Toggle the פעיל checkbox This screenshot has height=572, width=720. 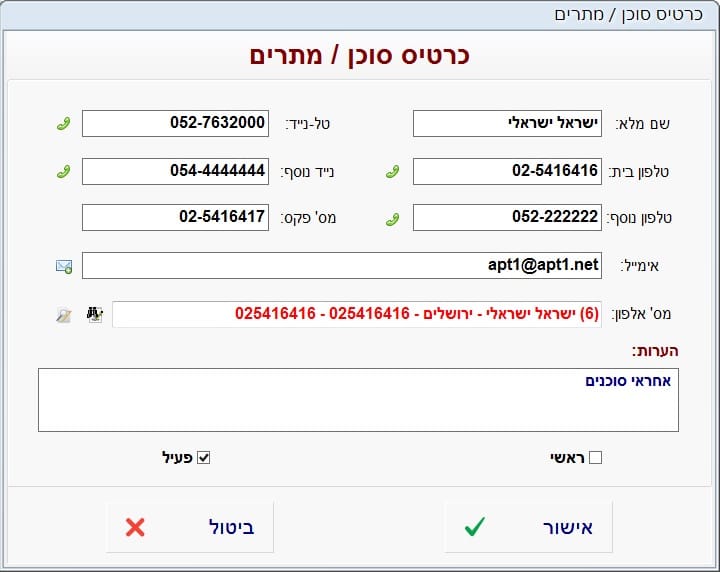pos(204,458)
